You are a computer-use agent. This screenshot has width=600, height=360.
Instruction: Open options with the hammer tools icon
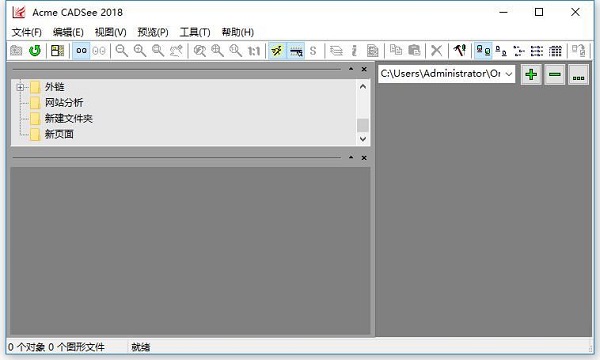click(460, 50)
